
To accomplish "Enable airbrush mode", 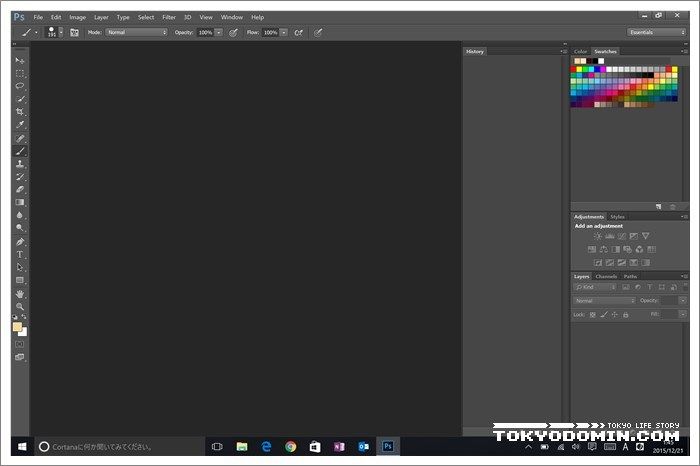I will pos(299,33).
